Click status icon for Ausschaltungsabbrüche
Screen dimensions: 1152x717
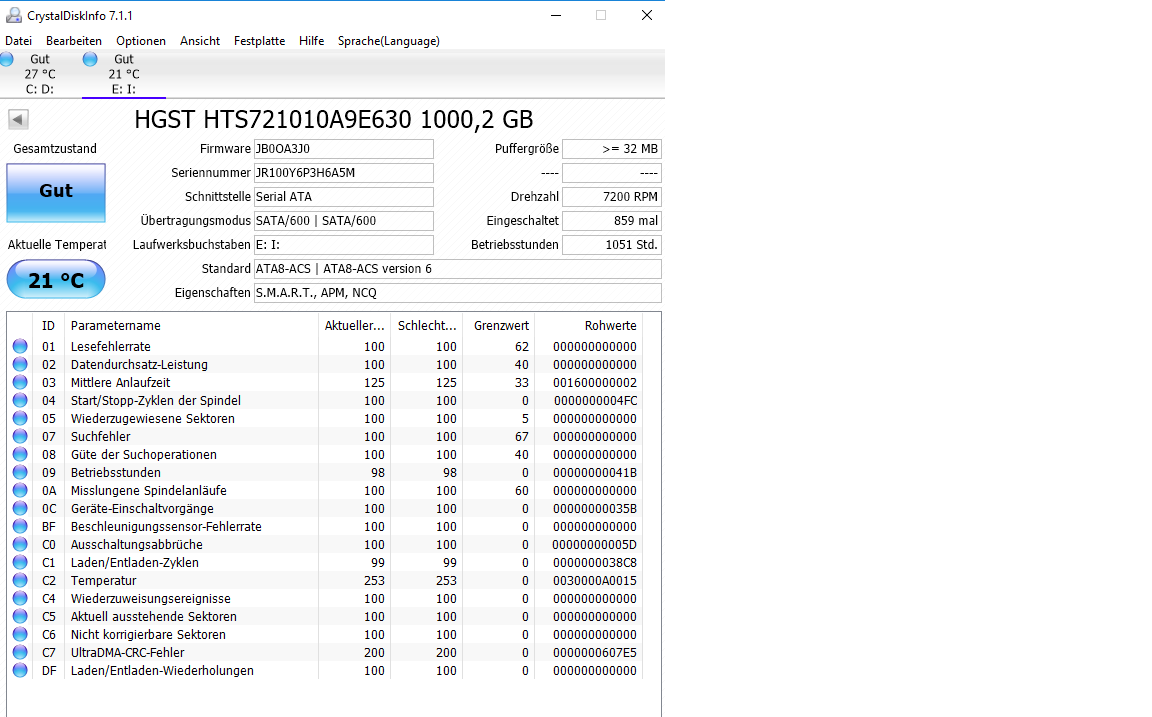coord(20,544)
